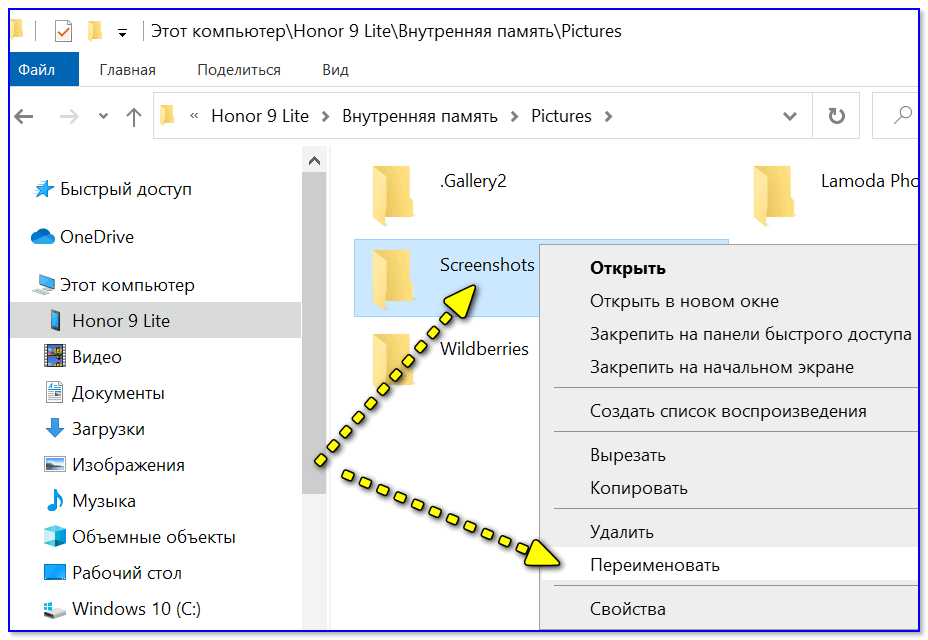Click Свойства in the context menu
The image size is (928, 640).
point(627,609)
